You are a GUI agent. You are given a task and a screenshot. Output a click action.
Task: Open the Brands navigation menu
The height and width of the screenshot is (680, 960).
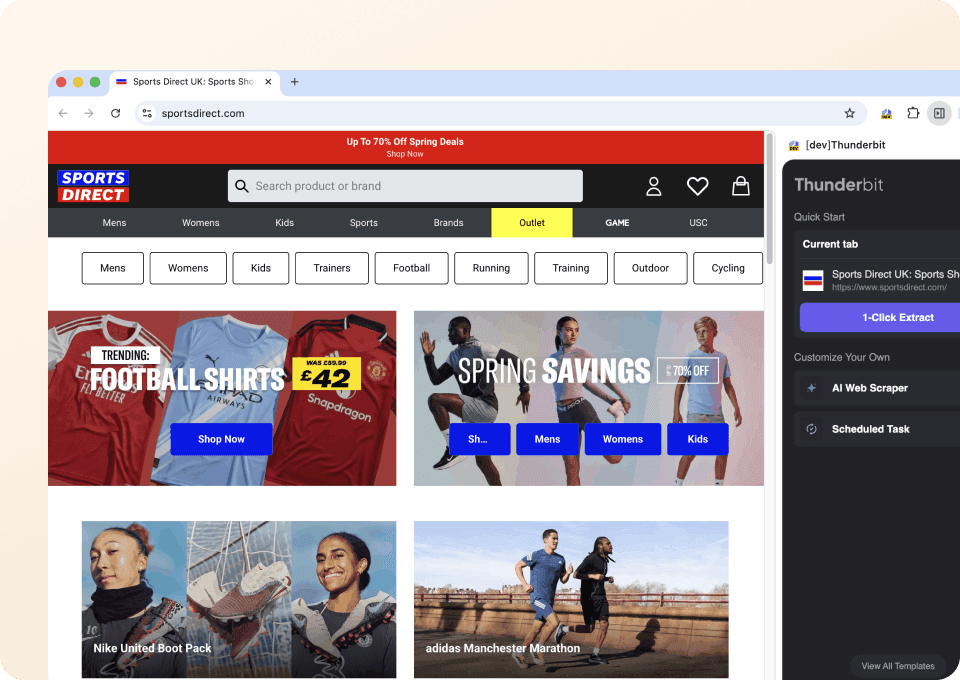point(448,223)
